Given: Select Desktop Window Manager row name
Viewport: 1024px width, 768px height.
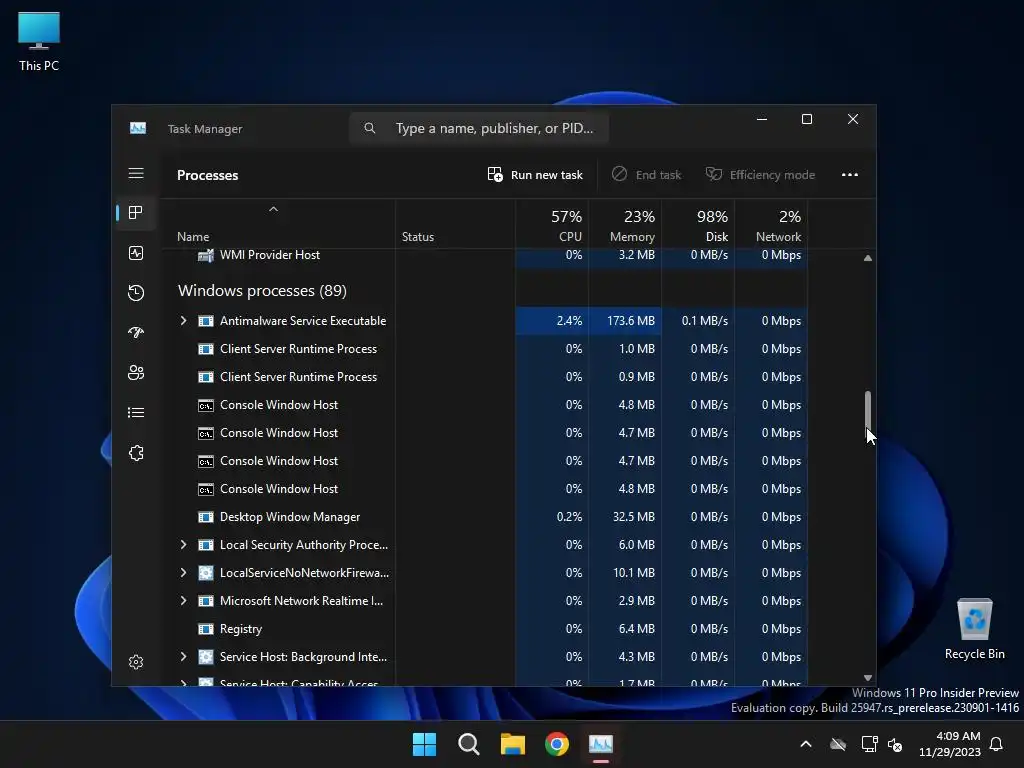Looking at the screenshot, I should [x=290, y=517].
